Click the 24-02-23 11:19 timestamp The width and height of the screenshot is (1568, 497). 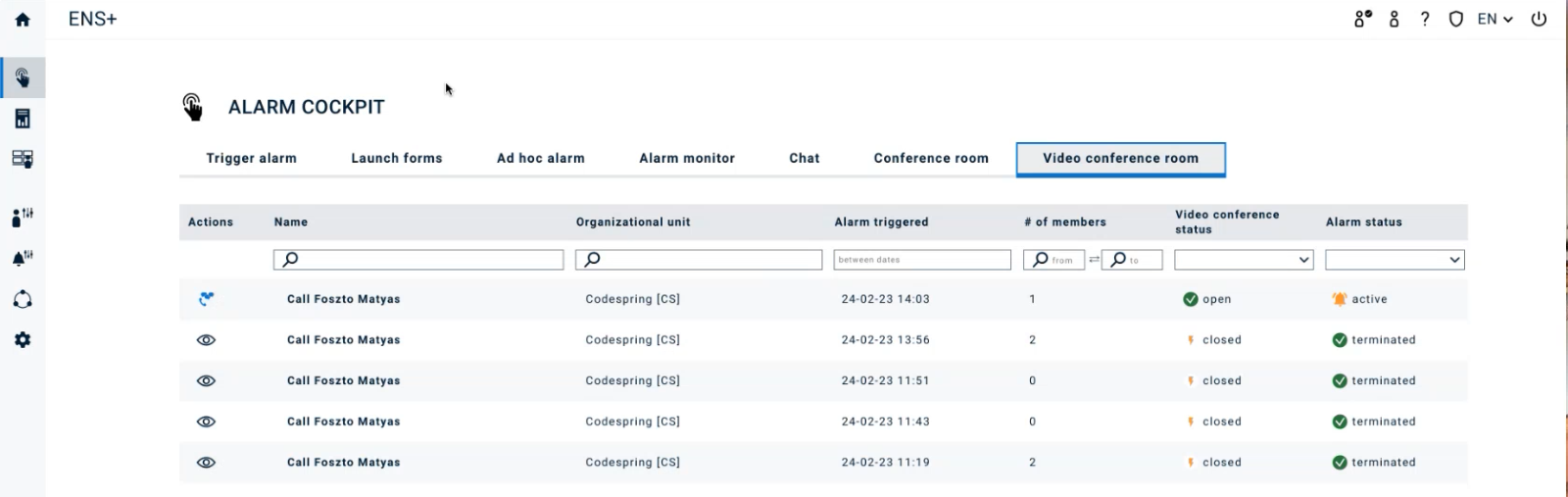tap(886, 463)
